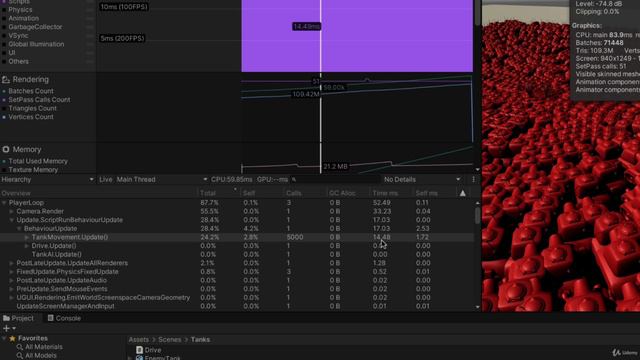Viewport: 640px width, 360px height.
Task: Toggle Batches Count chart series
Action: click(4, 91)
